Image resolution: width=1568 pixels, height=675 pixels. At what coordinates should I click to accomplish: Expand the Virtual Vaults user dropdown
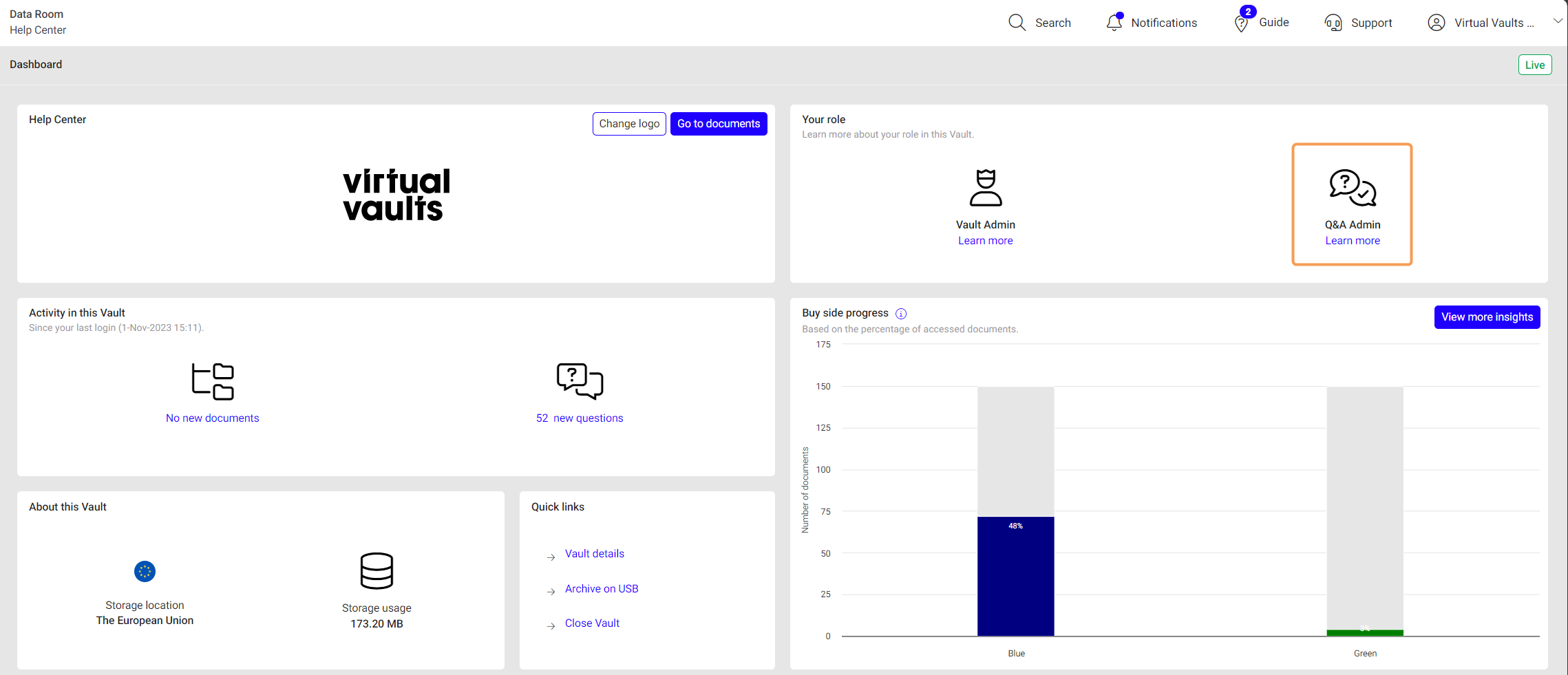click(1557, 21)
